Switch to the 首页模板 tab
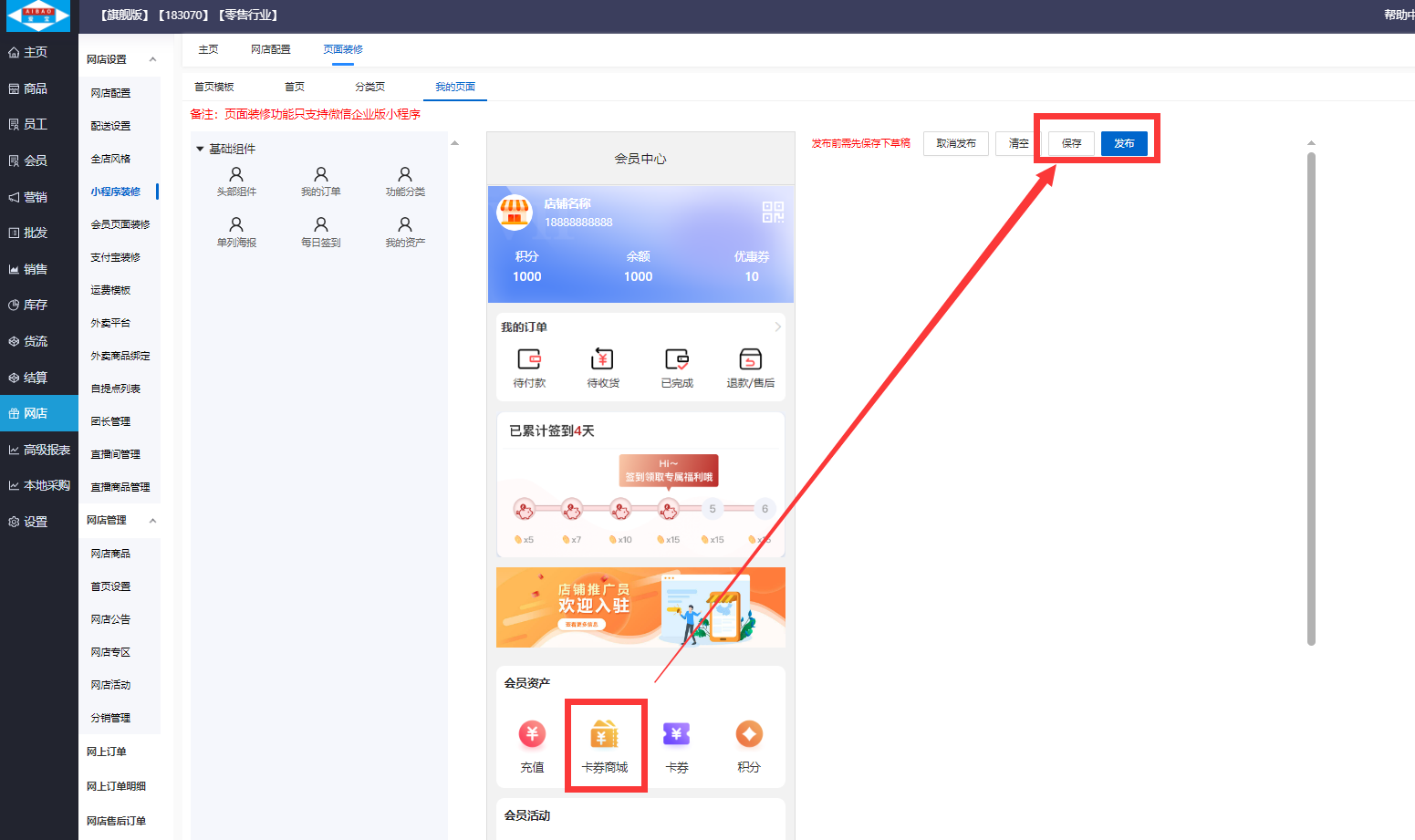Viewport: 1415px width, 840px height. tap(214, 87)
